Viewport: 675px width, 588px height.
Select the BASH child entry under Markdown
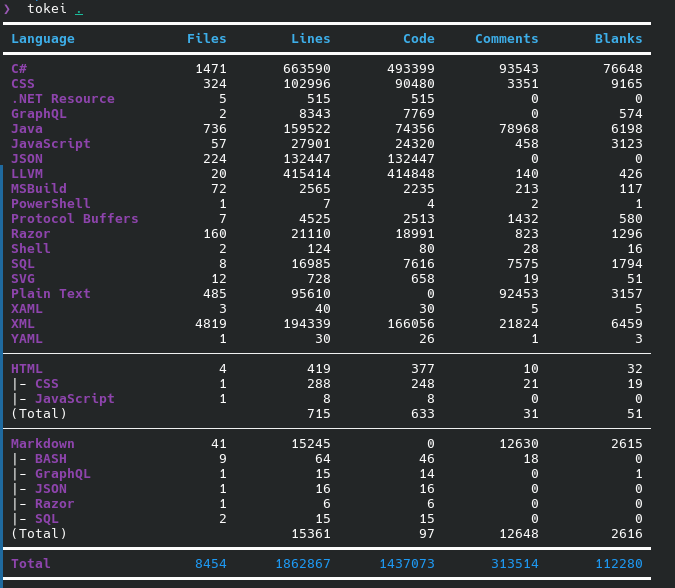click(x=51, y=459)
